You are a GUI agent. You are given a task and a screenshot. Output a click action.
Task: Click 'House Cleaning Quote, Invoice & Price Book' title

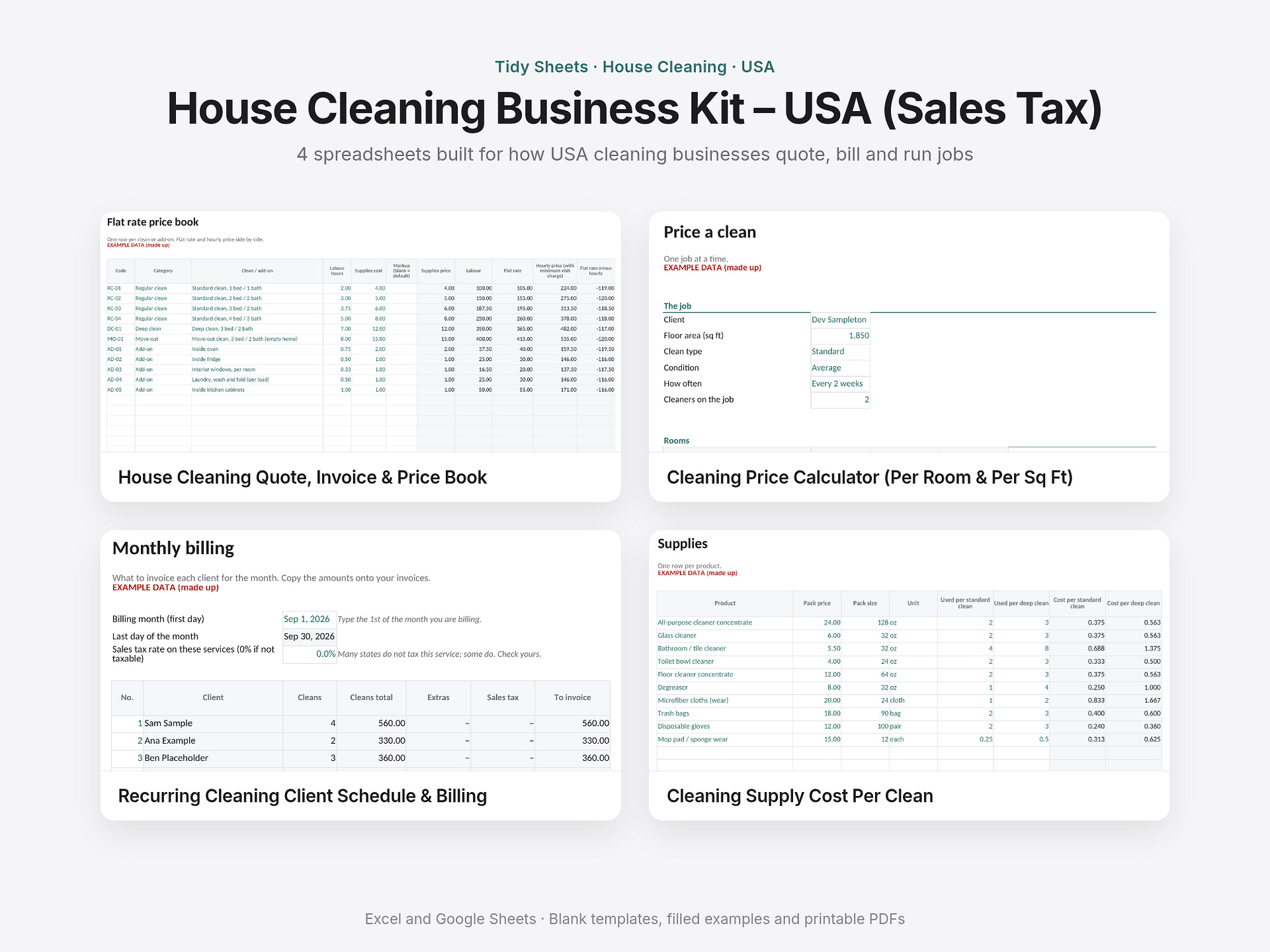click(x=302, y=477)
